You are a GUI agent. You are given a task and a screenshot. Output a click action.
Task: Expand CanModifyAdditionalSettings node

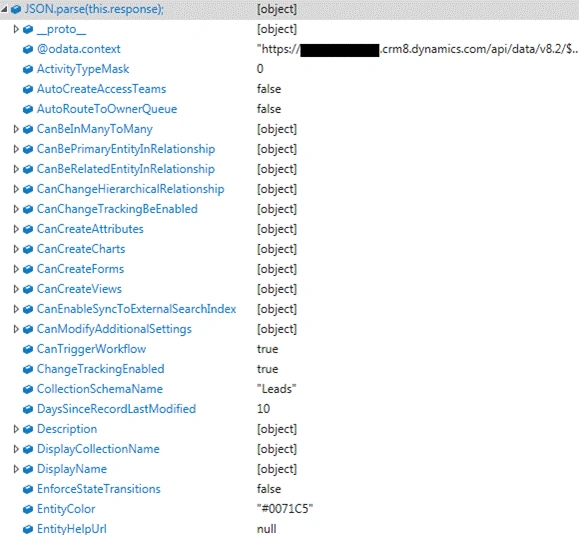coord(16,329)
